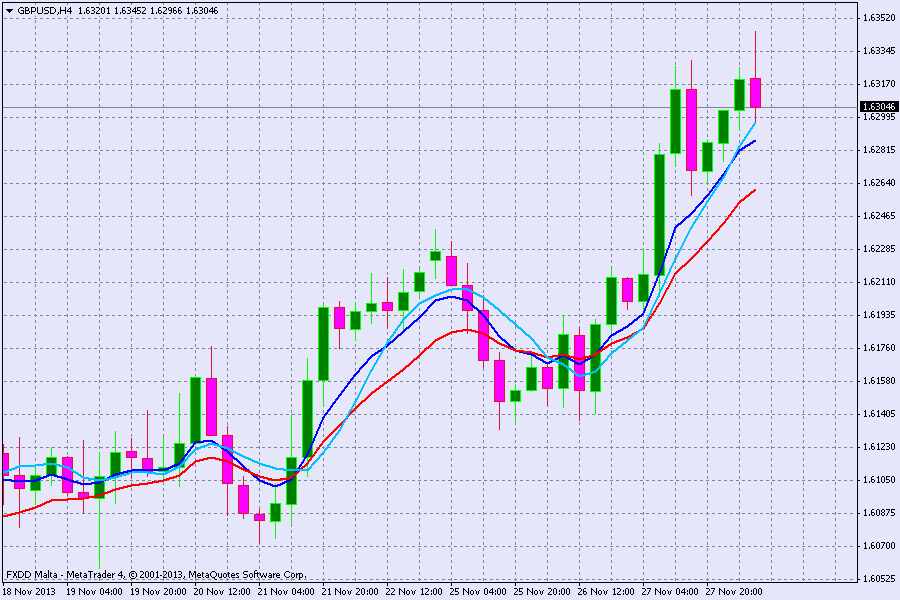The width and height of the screenshot is (900, 600).
Task: Click right end of dark blue moving average
Action: pos(754,141)
